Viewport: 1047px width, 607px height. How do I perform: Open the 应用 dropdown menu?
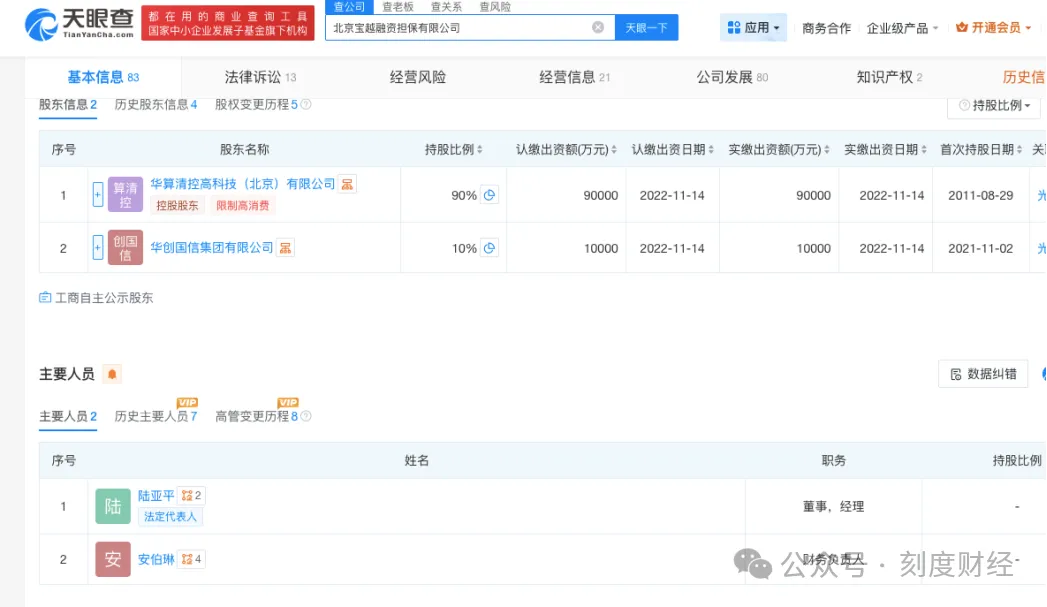[x=753, y=27]
